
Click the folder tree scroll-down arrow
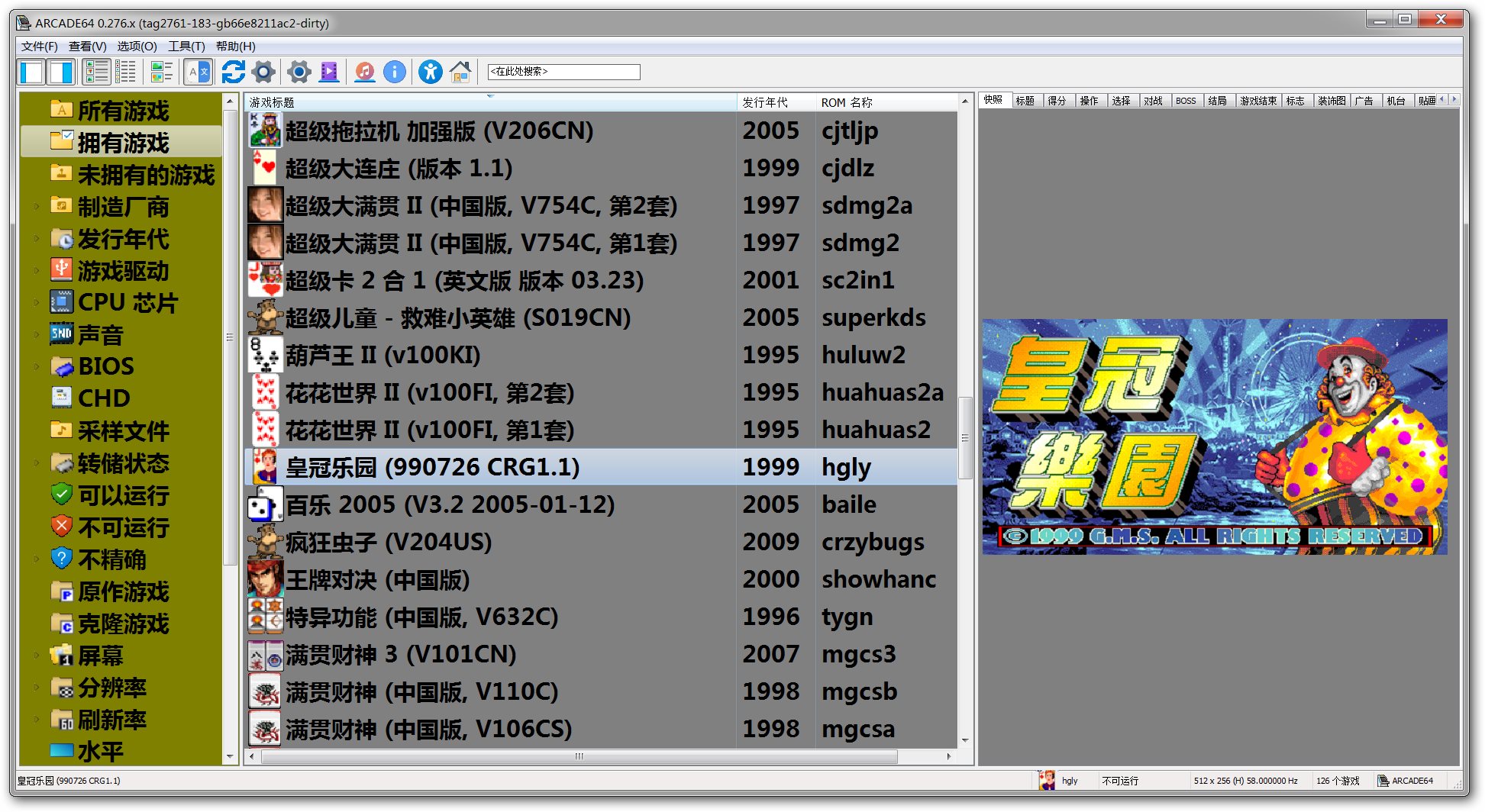point(229,756)
